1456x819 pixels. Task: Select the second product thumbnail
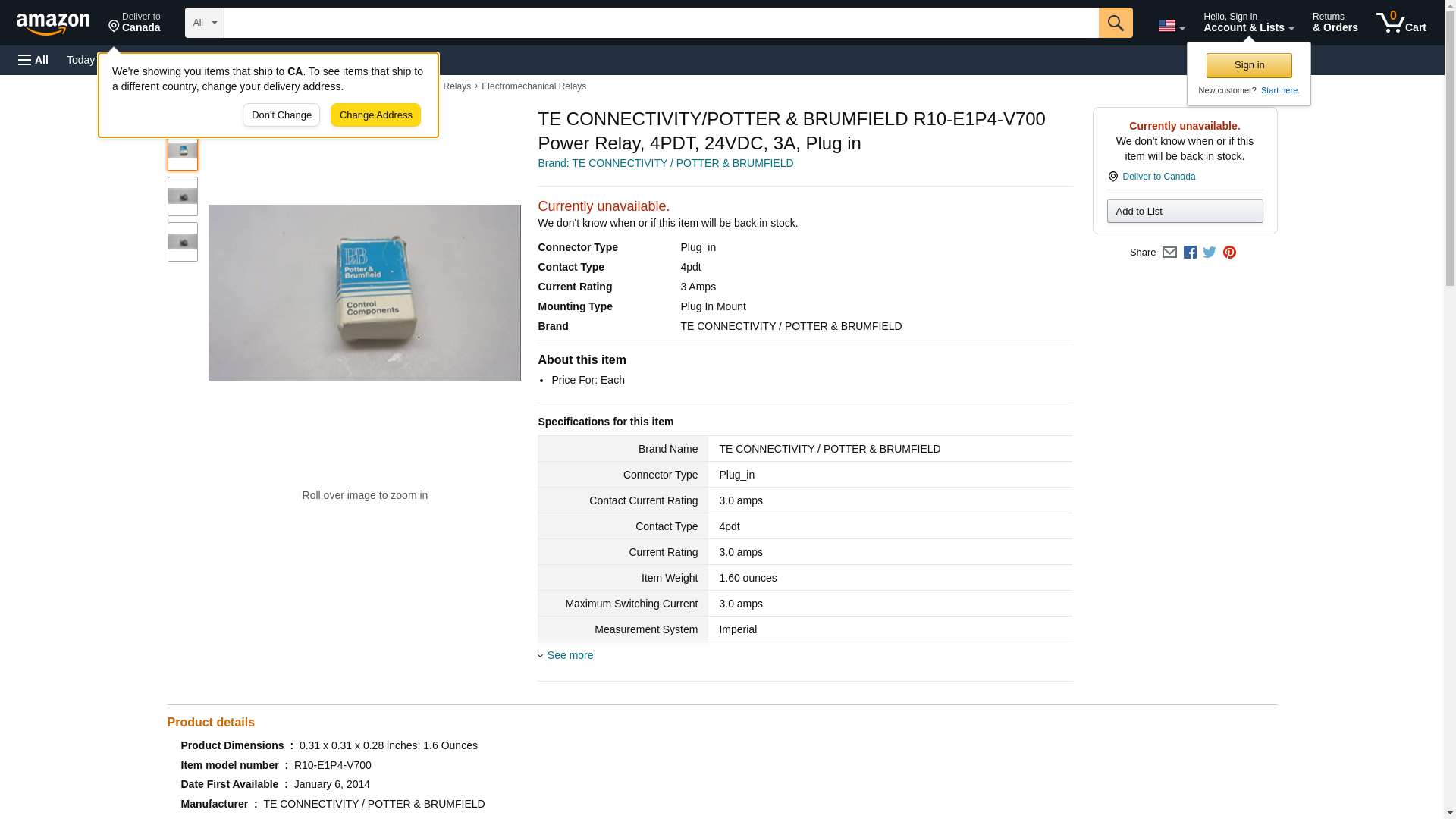(x=182, y=197)
